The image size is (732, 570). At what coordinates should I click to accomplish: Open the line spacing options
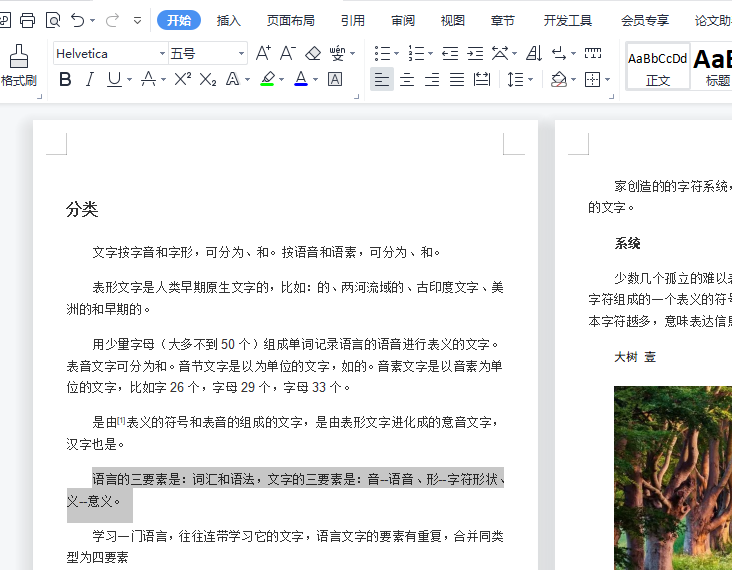[516, 79]
